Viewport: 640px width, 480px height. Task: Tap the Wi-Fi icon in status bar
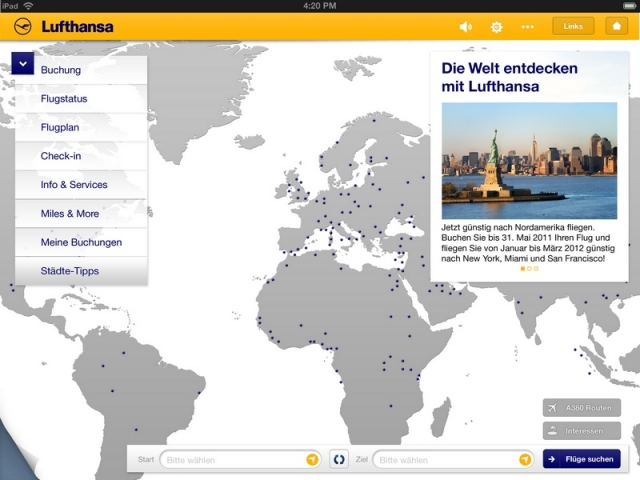pyautogui.click(x=28, y=6)
